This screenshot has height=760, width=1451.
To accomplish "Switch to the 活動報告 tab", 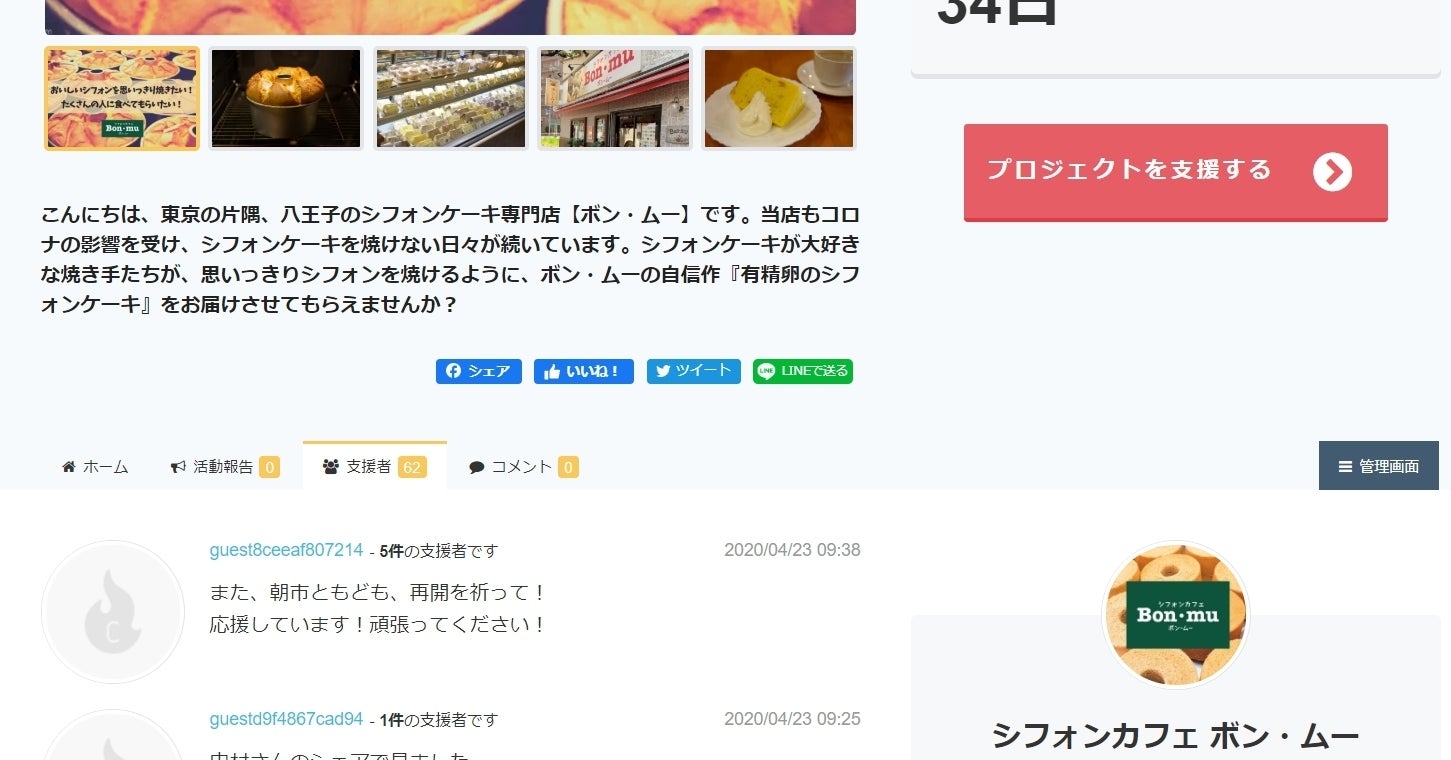I will 225,466.
